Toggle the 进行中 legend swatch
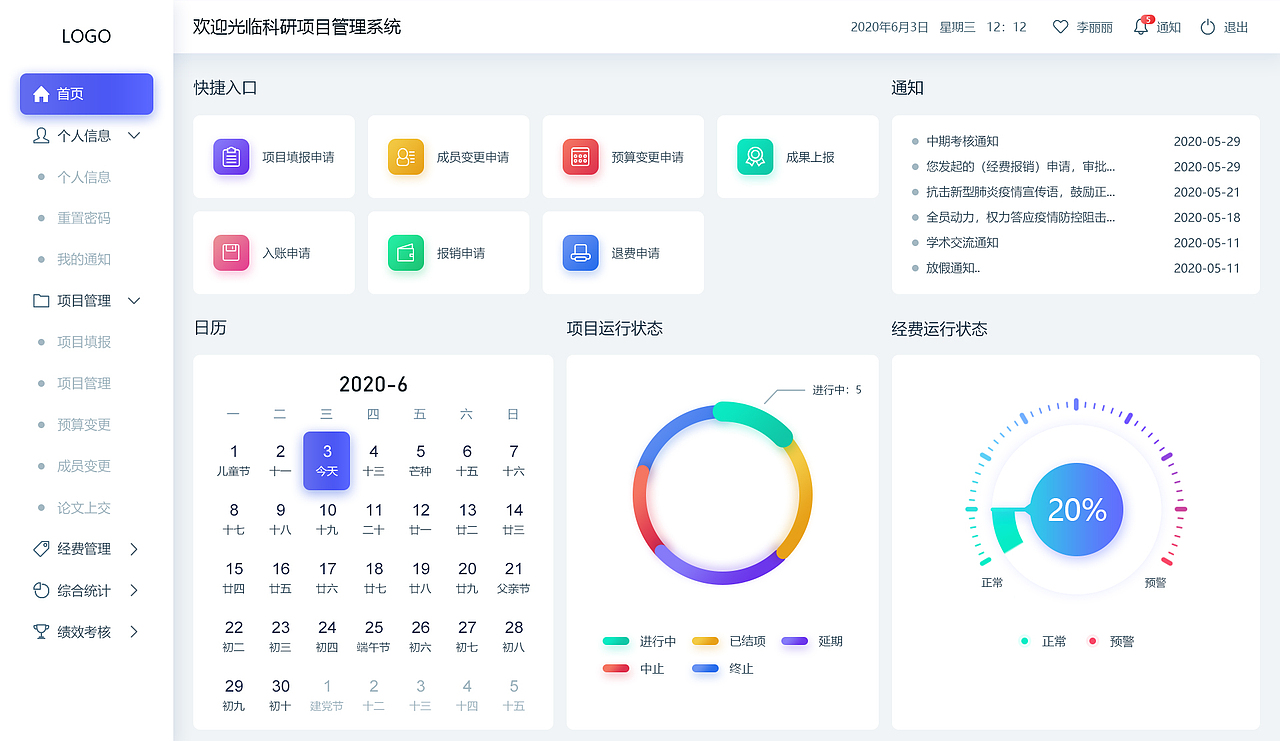 pos(616,642)
